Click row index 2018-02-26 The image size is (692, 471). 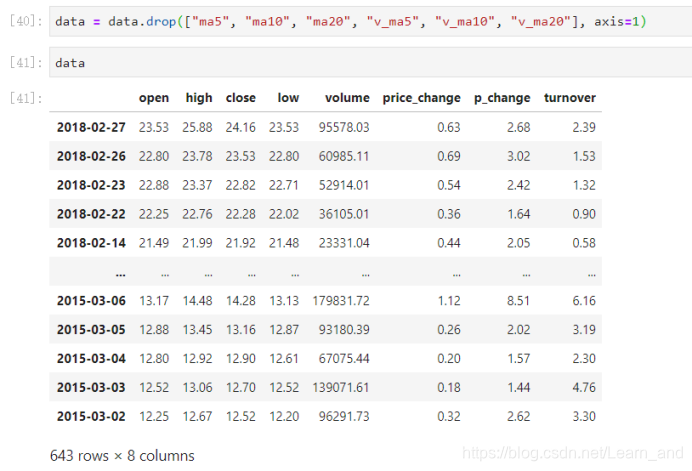coord(91,156)
